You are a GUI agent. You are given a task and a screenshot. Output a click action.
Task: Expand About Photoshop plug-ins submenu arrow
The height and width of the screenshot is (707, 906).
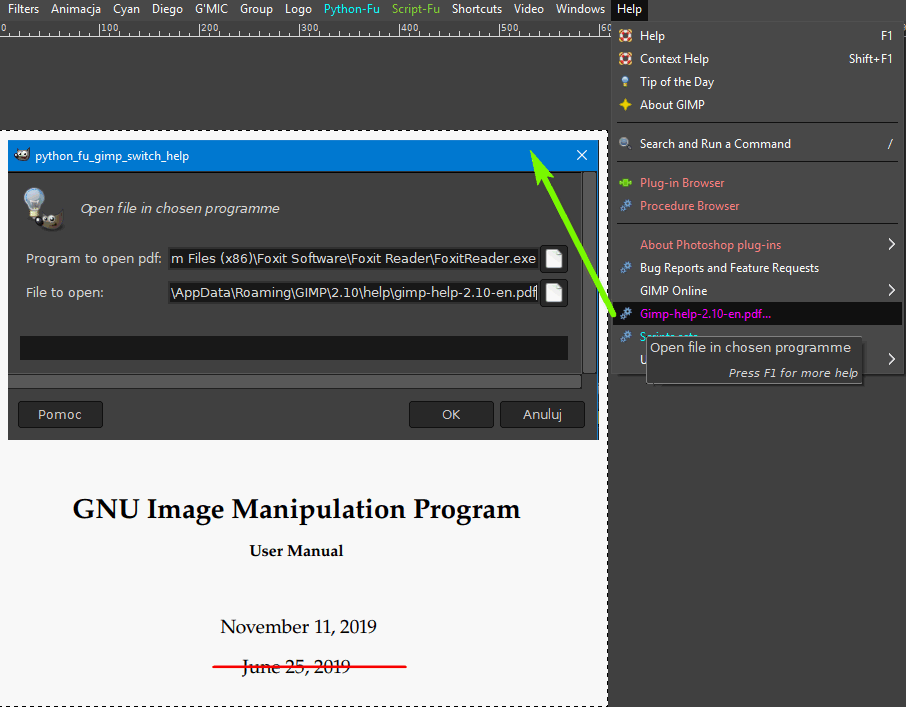pyautogui.click(x=892, y=244)
